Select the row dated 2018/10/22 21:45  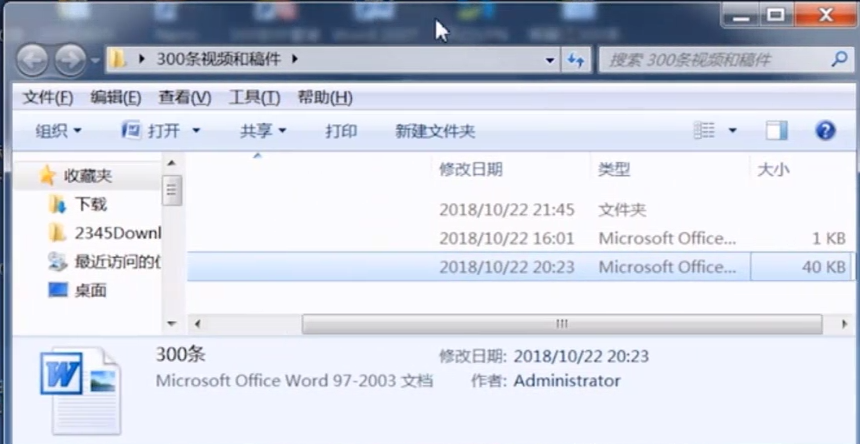[519, 209]
